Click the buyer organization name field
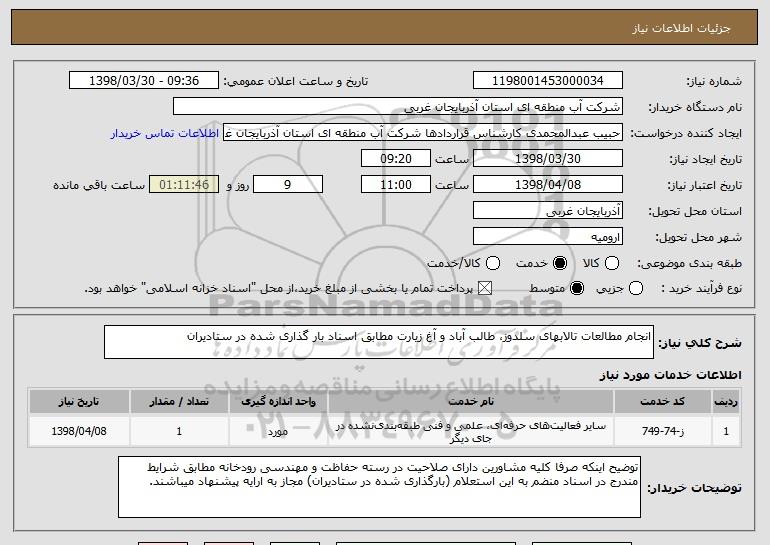 [398, 107]
